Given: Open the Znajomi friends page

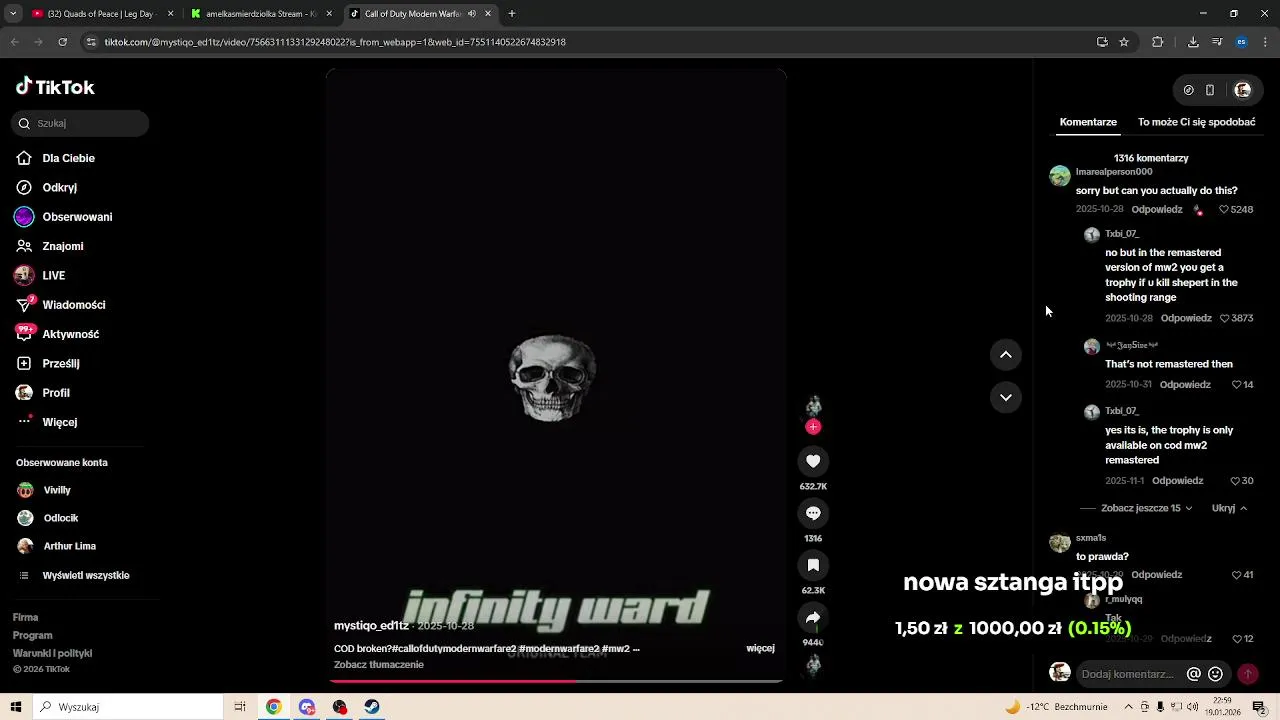Looking at the screenshot, I should pyautogui.click(x=50, y=246).
